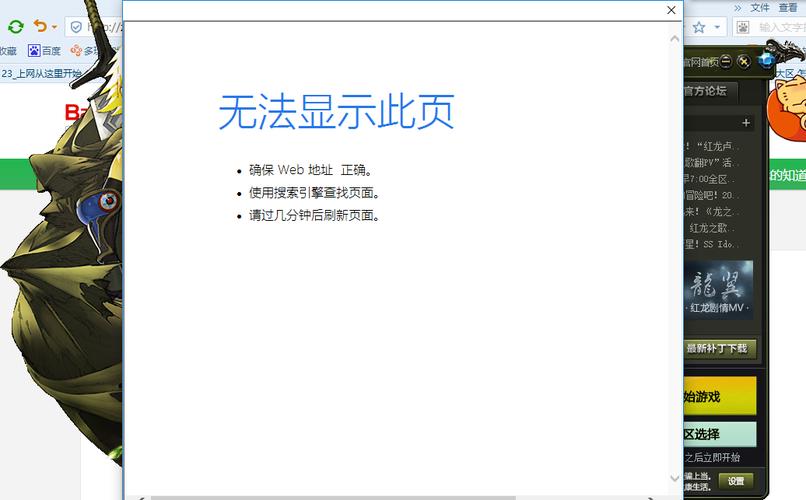
Task: Click the 最新补丁下载 button
Action: coord(720,349)
